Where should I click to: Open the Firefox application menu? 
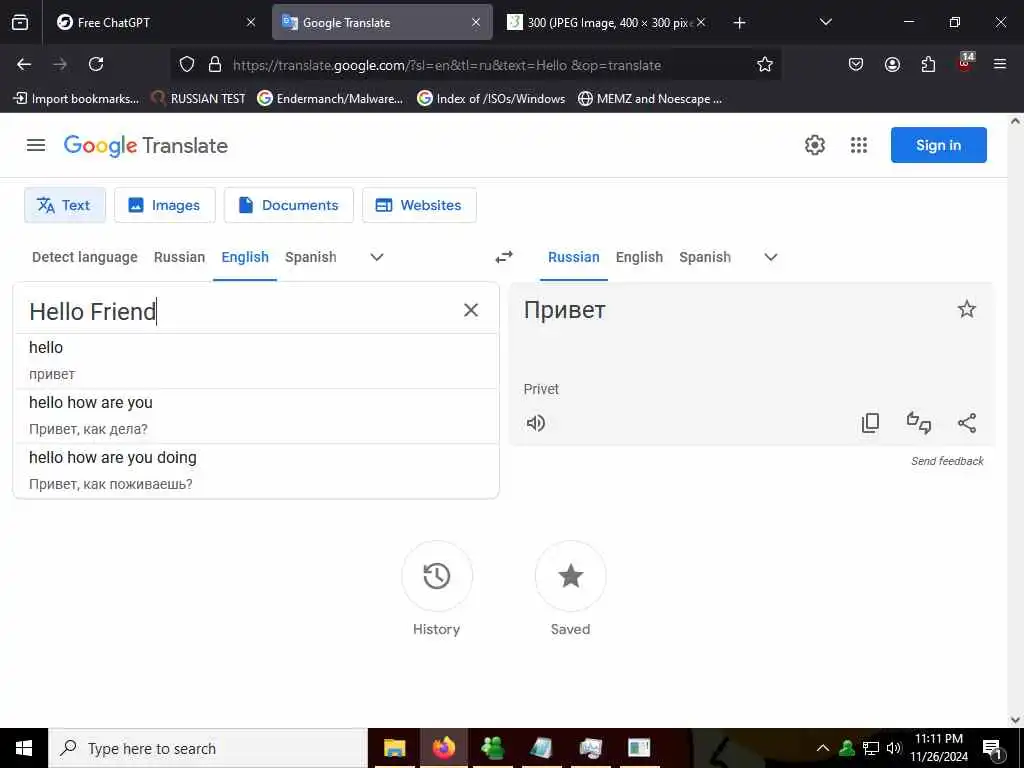coord(1000,64)
